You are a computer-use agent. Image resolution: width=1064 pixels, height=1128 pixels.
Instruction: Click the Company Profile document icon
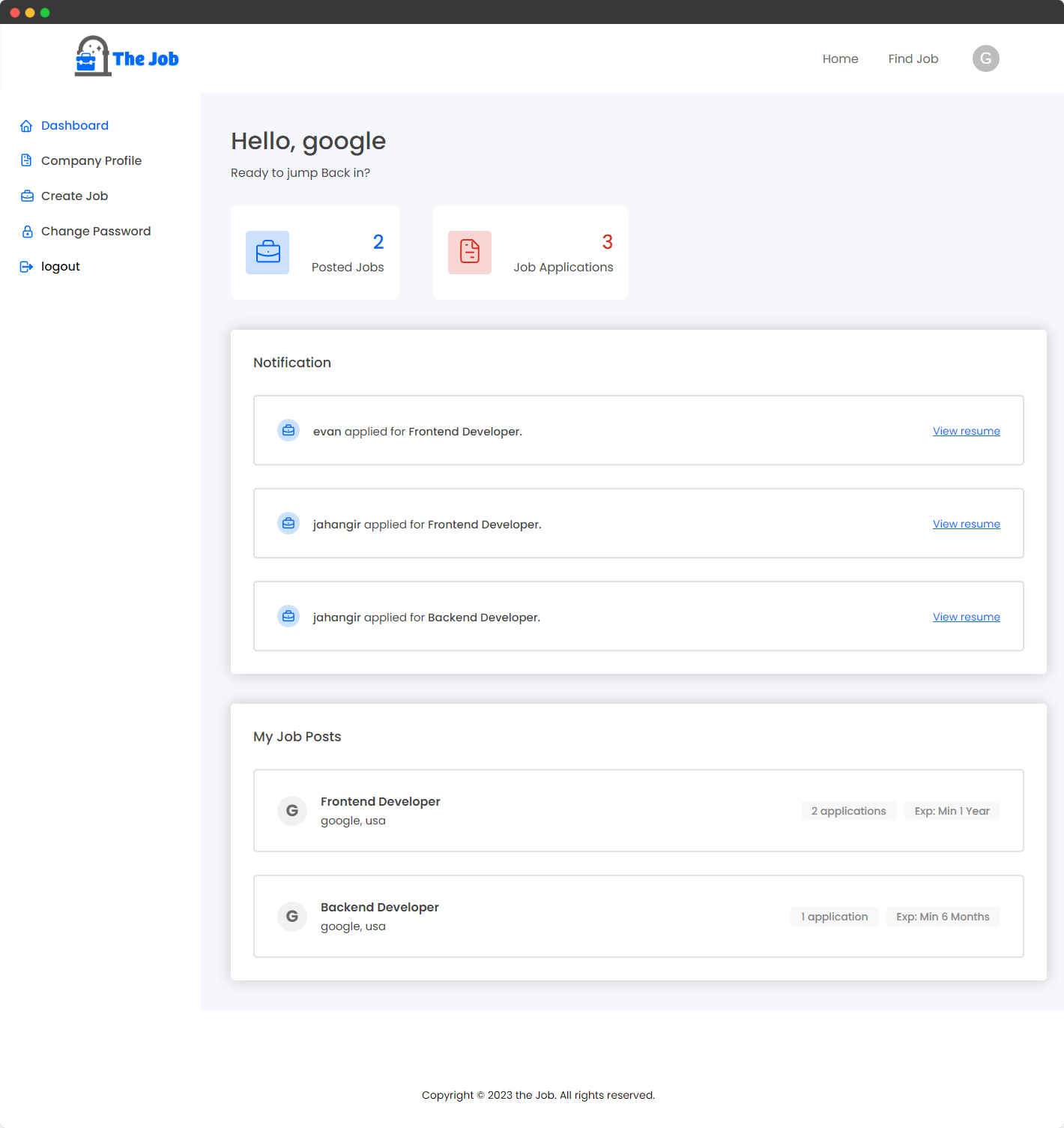27,160
